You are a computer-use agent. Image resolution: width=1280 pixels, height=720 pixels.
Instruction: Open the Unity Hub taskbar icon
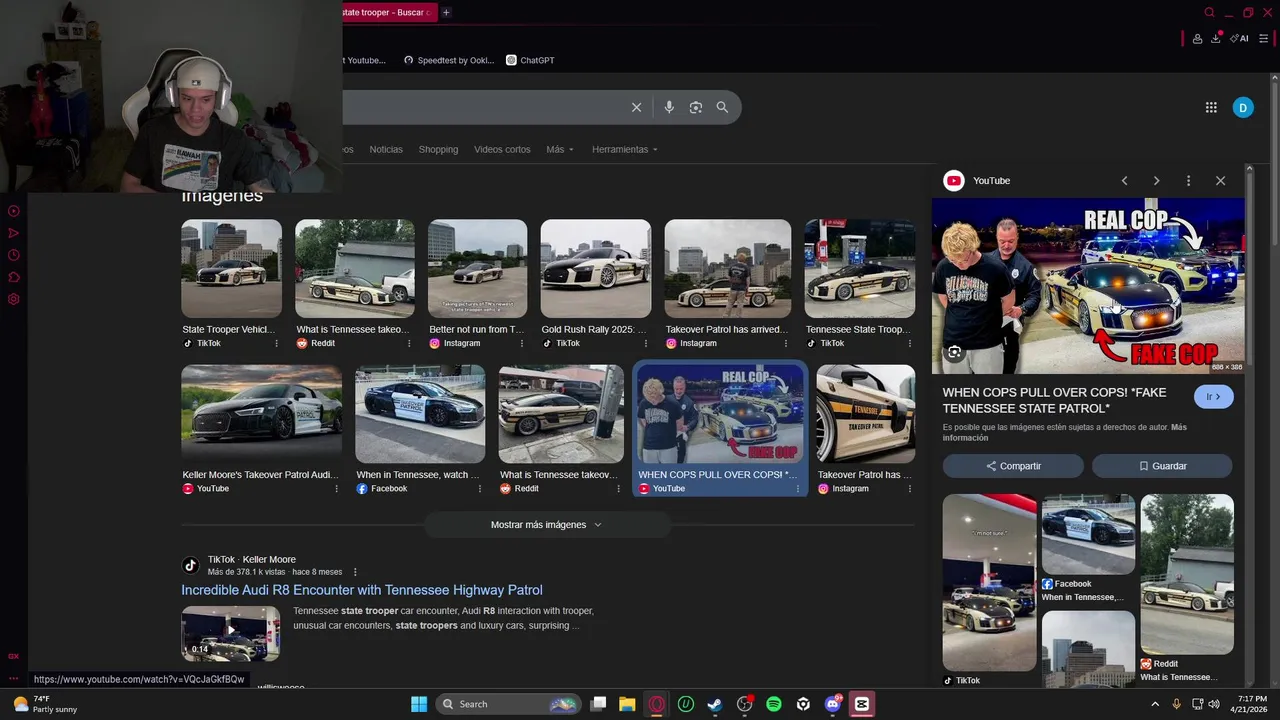pos(803,704)
